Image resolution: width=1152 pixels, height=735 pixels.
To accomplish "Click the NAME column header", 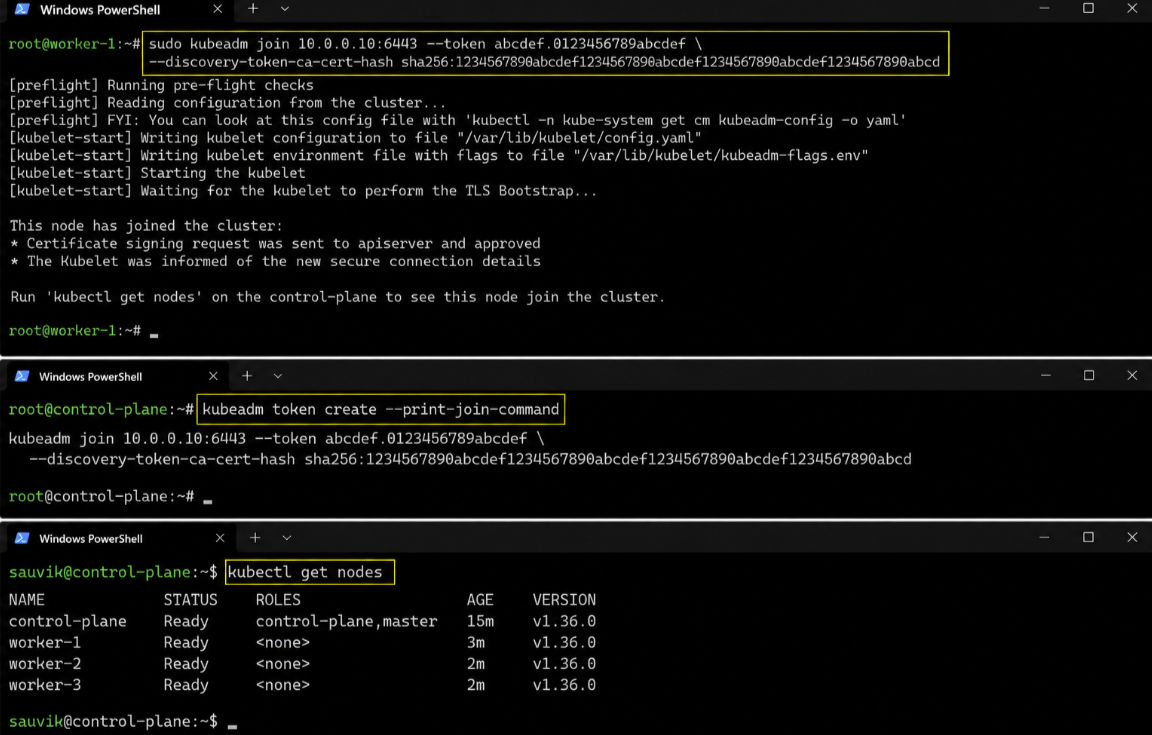I will [26, 600].
